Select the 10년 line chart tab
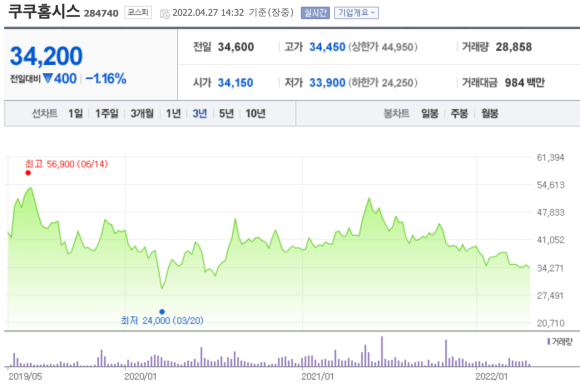 256,114
